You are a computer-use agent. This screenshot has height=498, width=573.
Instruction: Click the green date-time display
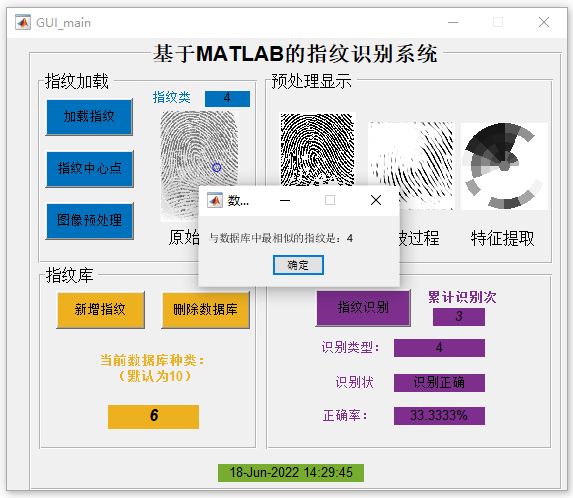coord(291,472)
